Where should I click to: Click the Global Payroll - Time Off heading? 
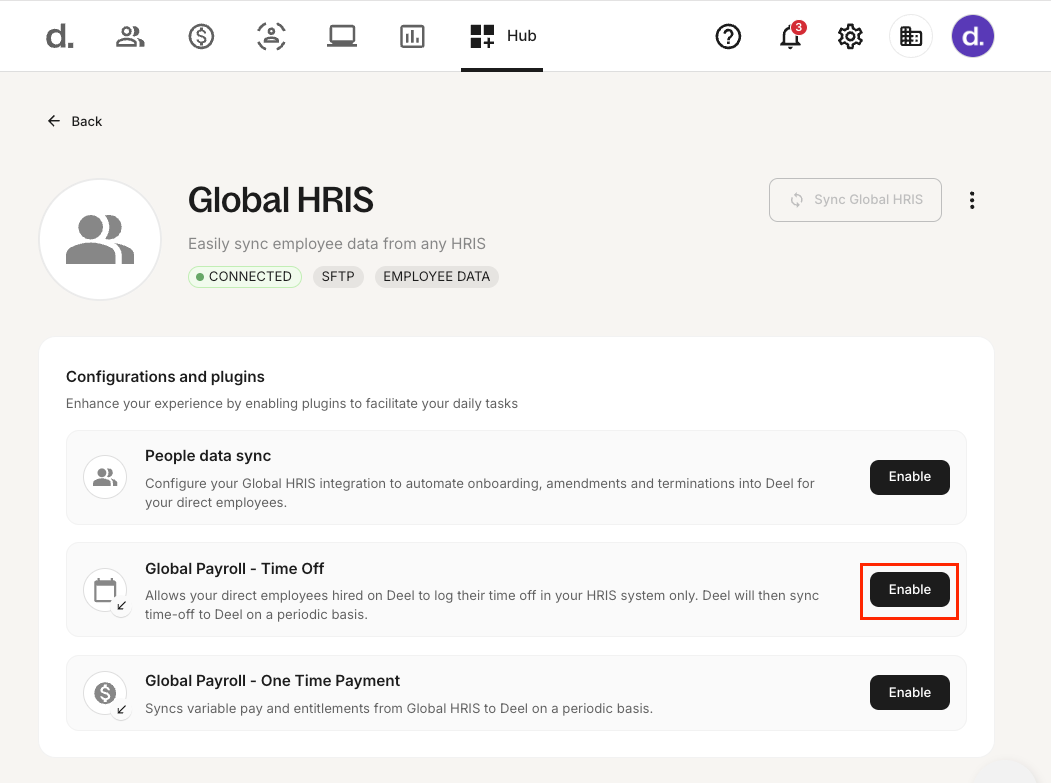pyautogui.click(x=235, y=568)
